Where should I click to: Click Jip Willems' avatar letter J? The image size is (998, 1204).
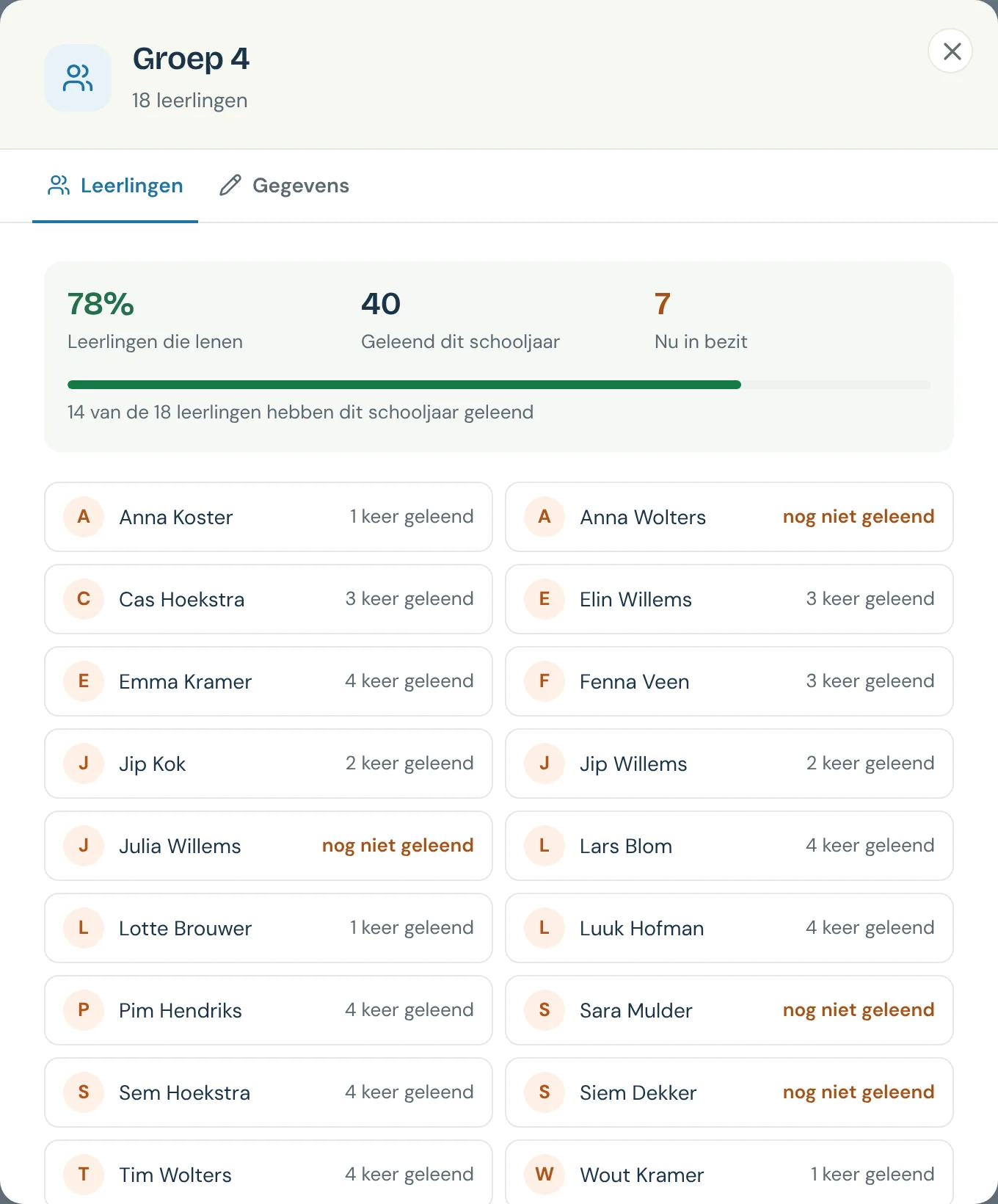click(544, 764)
